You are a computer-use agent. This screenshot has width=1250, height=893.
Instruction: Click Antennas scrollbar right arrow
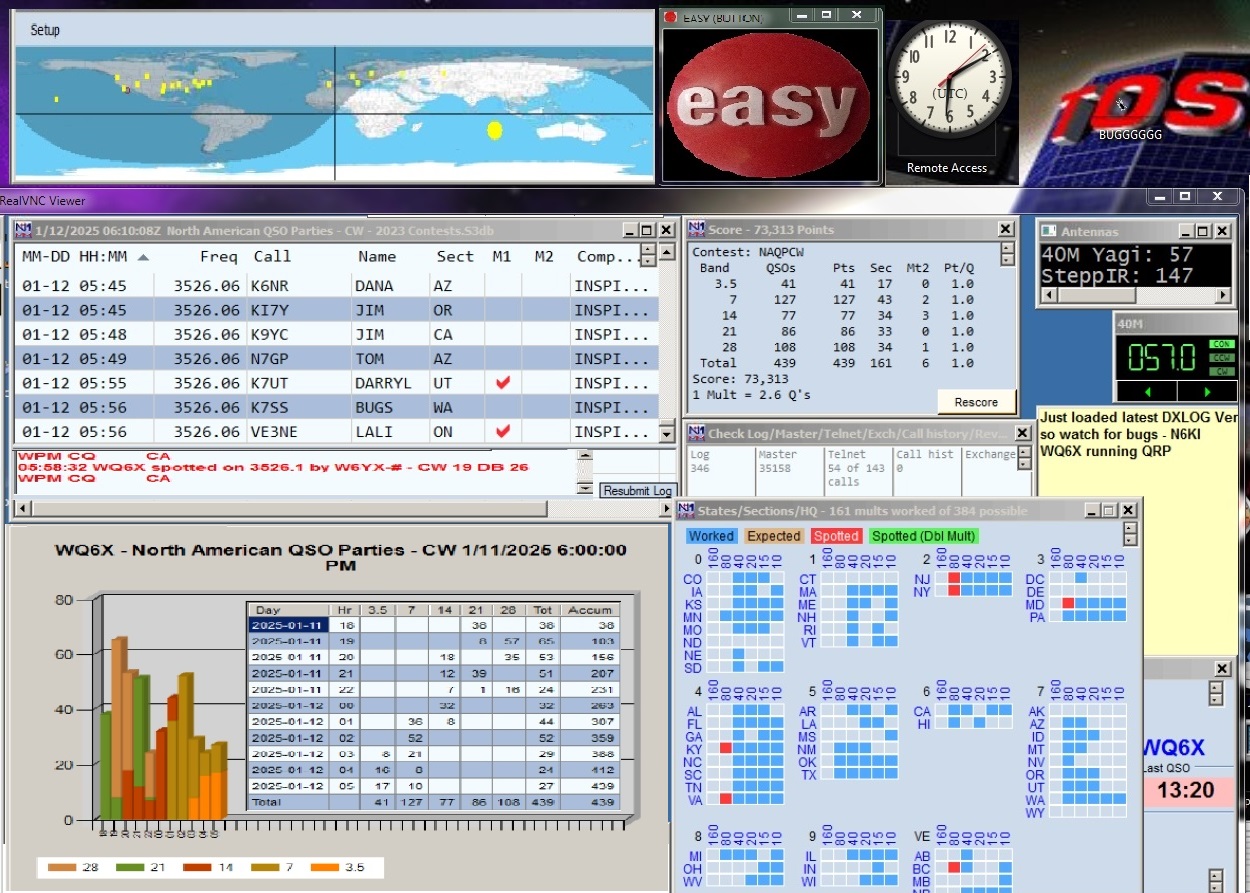point(1224,296)
